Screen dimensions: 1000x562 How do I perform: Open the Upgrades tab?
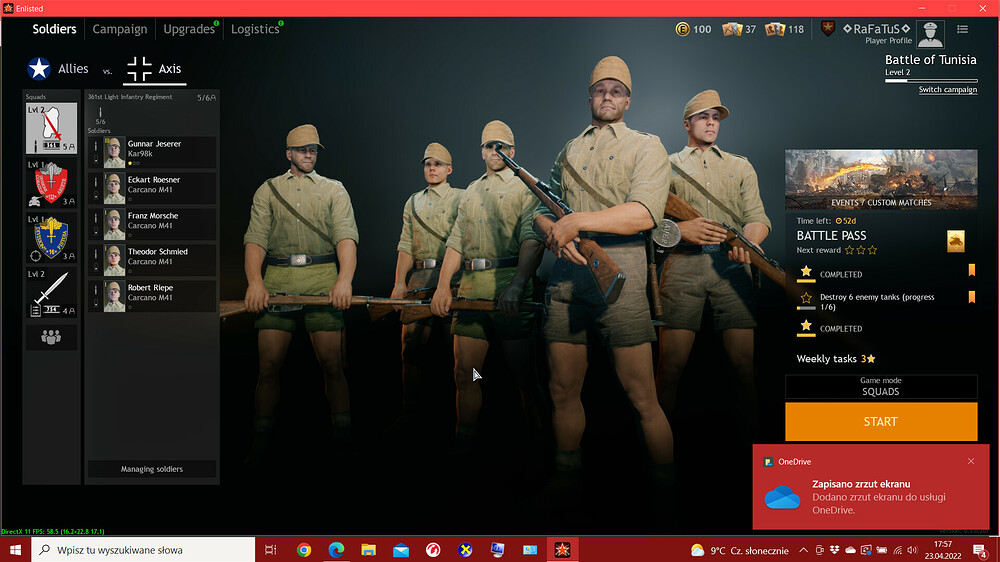pos(189,29)
